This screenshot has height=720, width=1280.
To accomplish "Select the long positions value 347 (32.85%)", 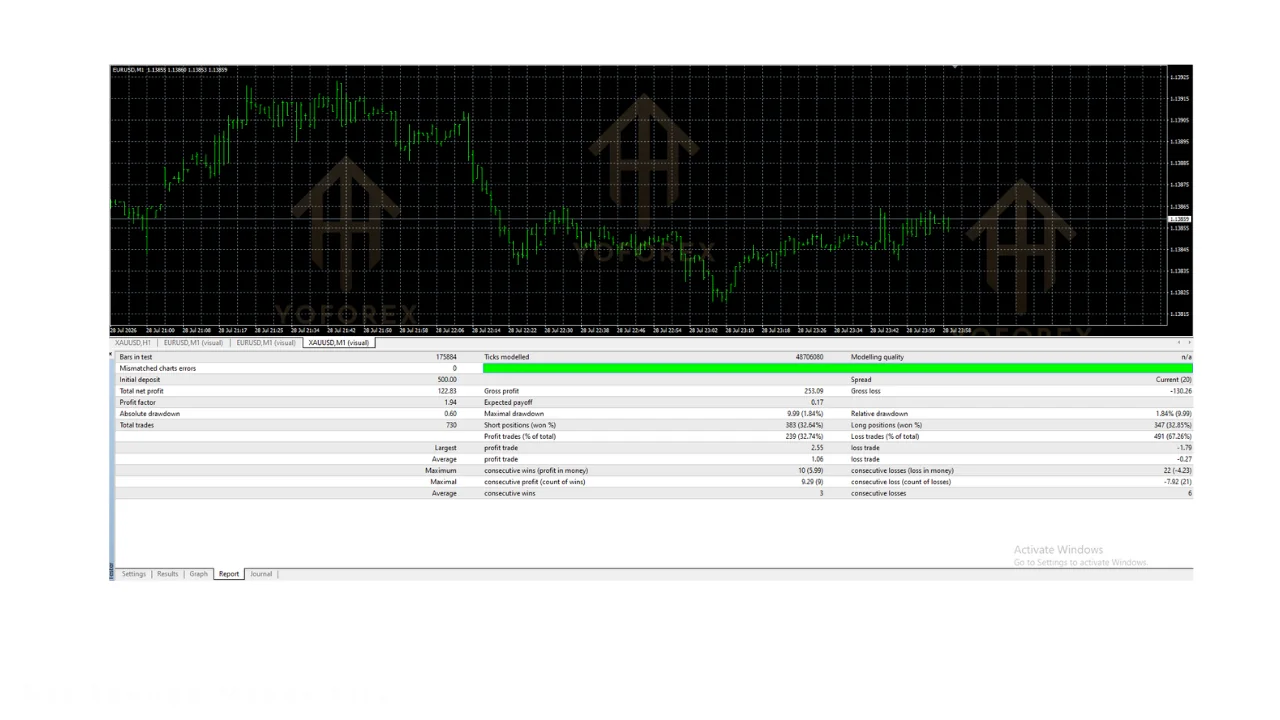I will tap(1172, 425).
